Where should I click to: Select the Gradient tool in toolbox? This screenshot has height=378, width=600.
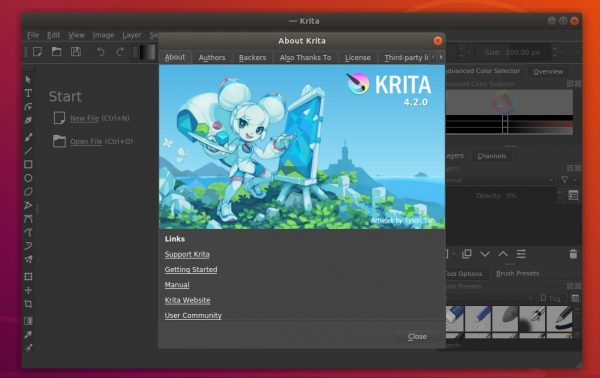[x=28, y=321]
